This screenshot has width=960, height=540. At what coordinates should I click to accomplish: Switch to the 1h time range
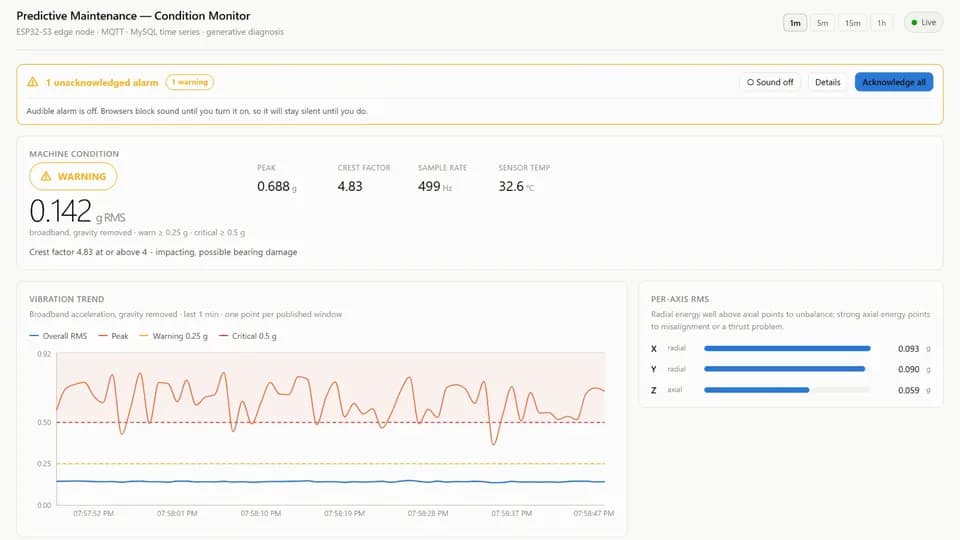click(x=881, y=23)
